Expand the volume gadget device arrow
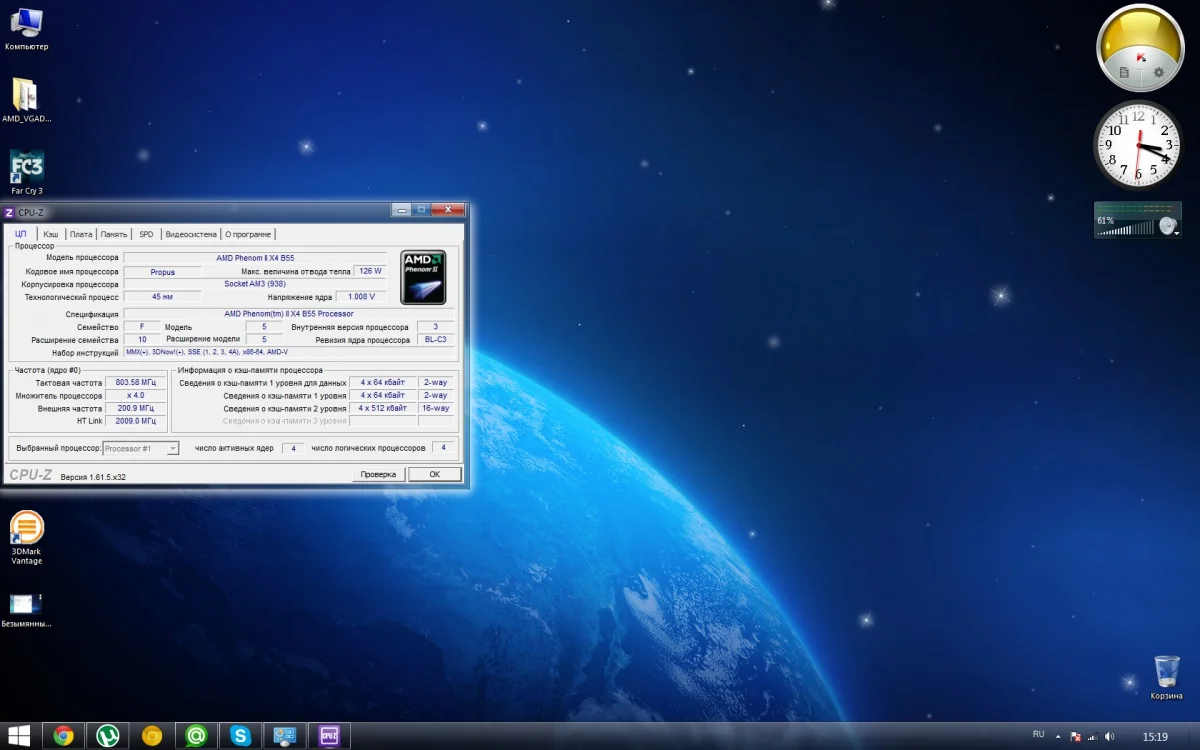The image size is (1200, 750). pyautogui.click(x=1177, y=233)
